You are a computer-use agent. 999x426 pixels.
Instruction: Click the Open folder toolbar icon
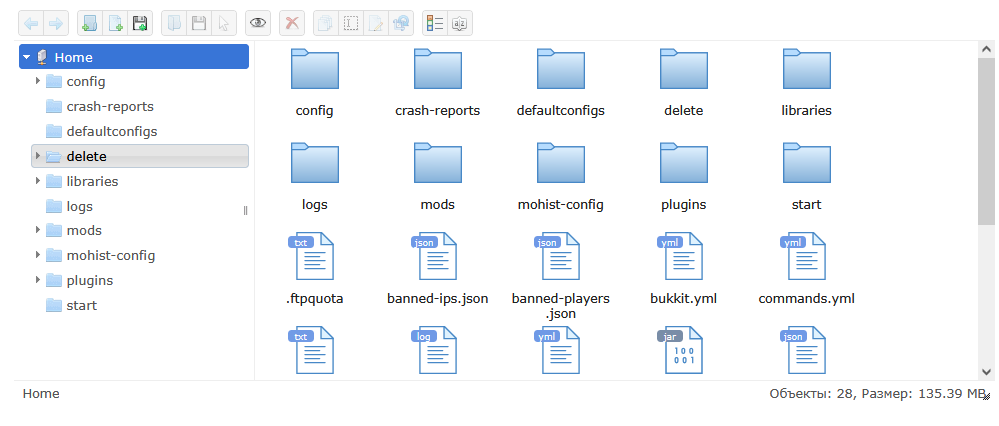coord(174,24)
